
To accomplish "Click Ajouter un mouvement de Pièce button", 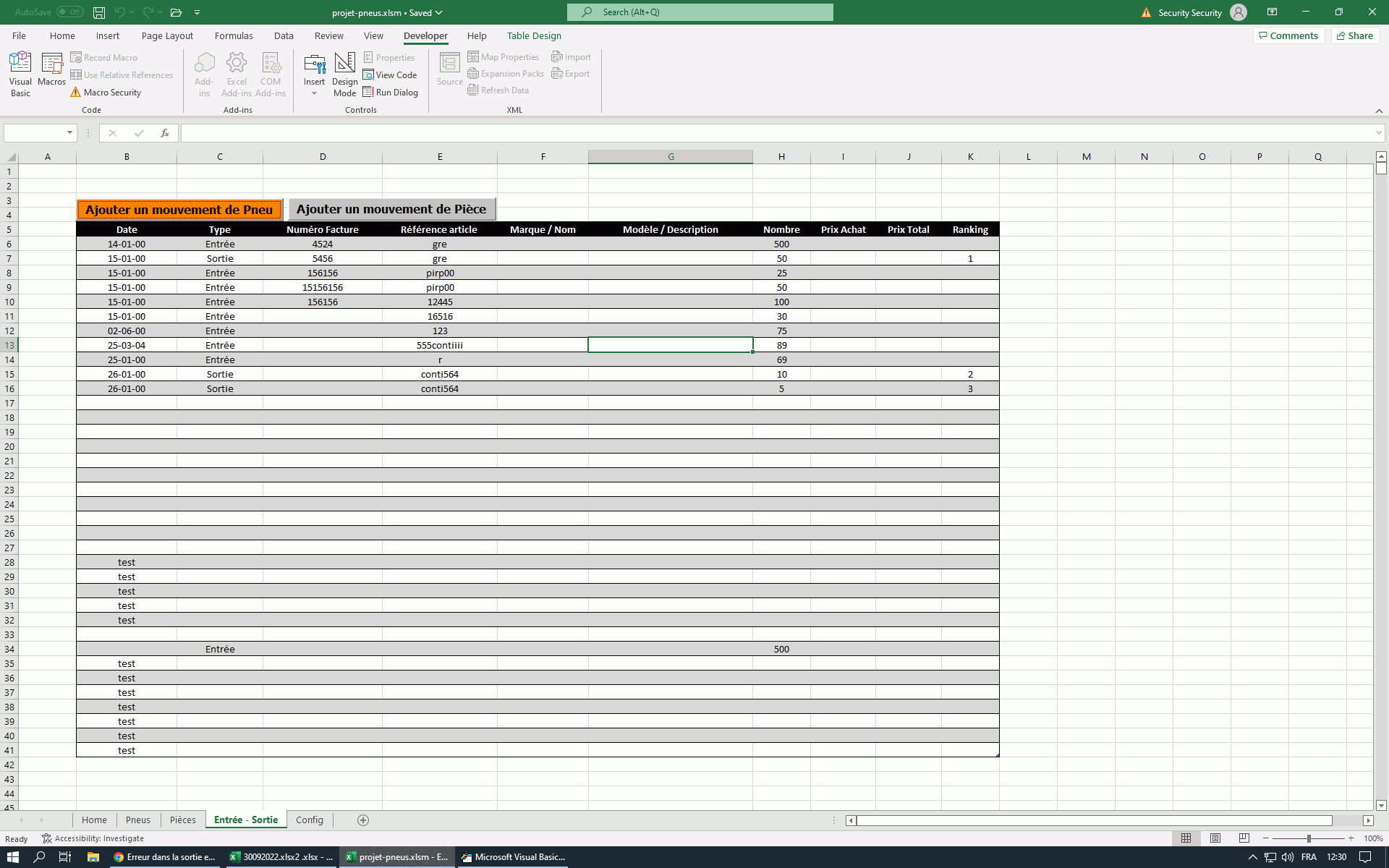I will tap(391, 209).
